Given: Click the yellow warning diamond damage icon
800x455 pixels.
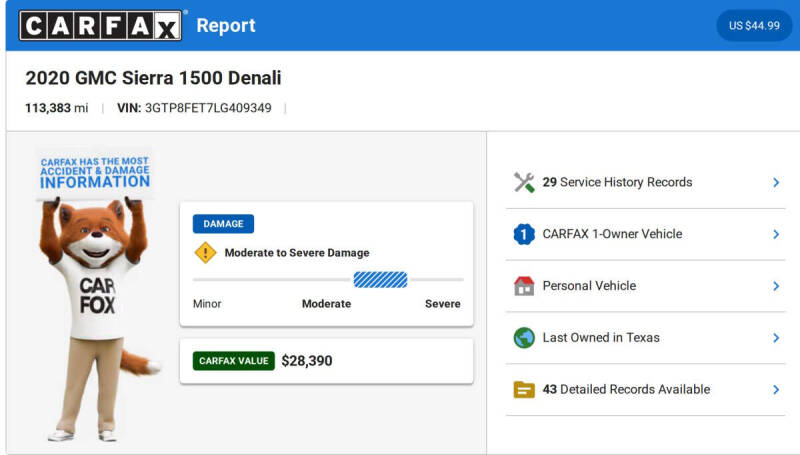Looking at the screenshot, I should click(205, 252).
